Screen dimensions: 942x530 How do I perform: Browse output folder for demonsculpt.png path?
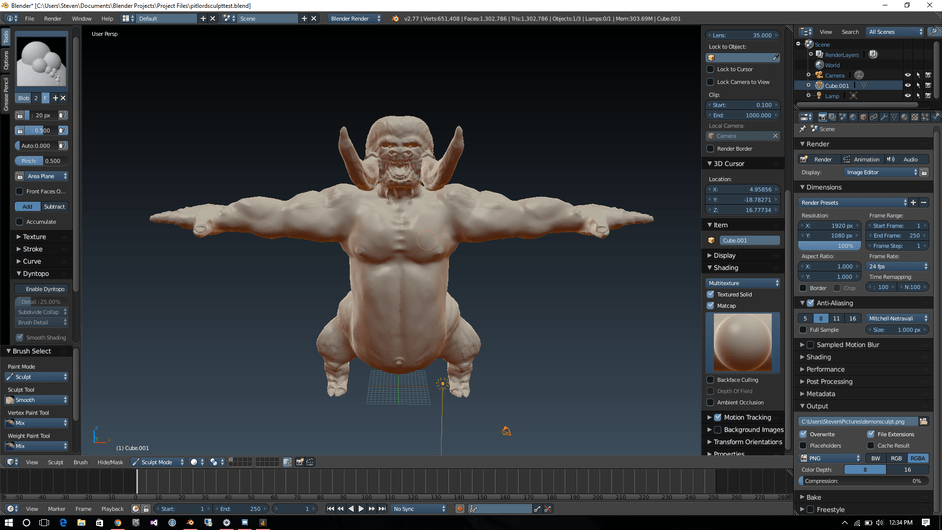point(923,421)
